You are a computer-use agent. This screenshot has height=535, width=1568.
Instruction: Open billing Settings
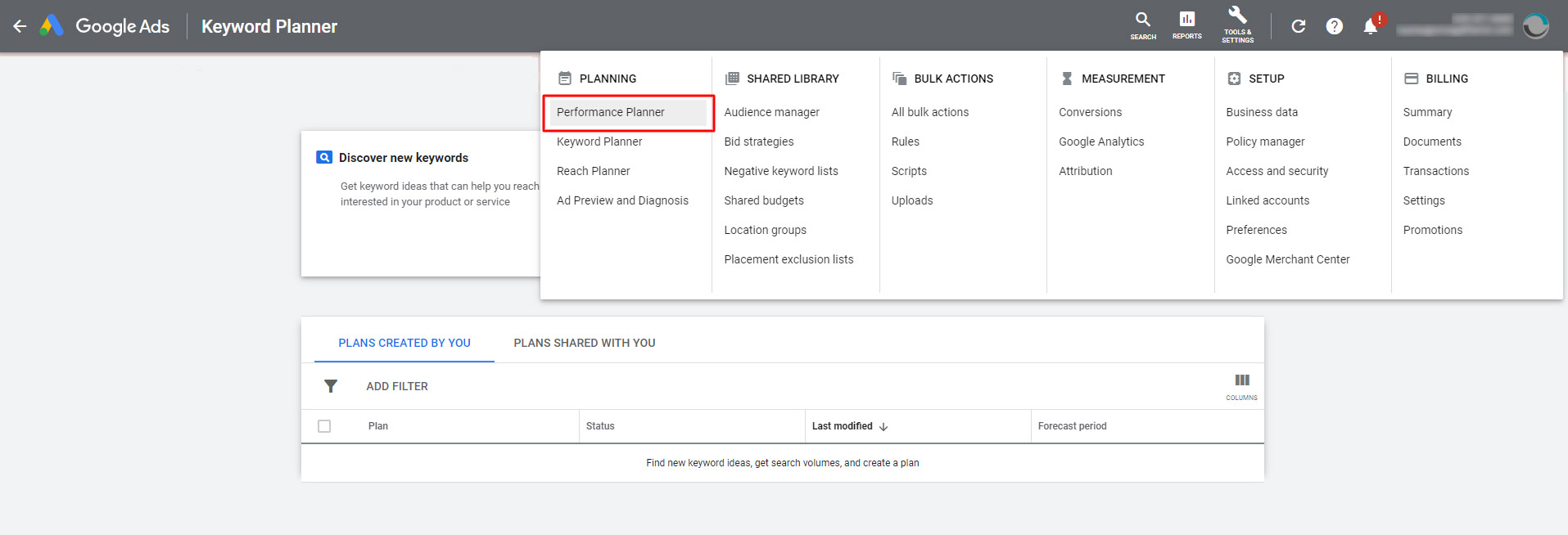pyautogui.click(x=1424, y=200)
